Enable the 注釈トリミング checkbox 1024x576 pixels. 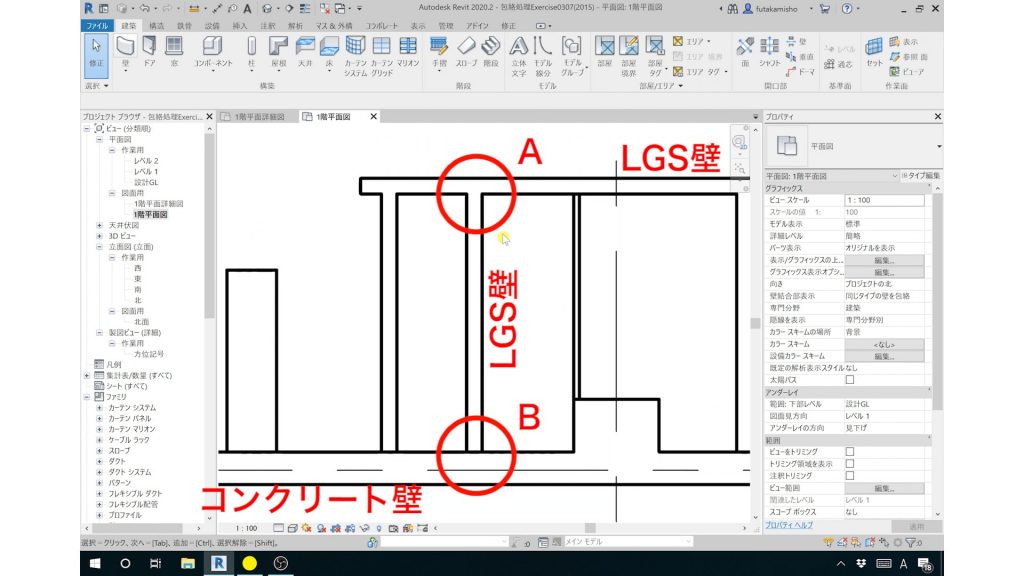[x=849, y=474]
